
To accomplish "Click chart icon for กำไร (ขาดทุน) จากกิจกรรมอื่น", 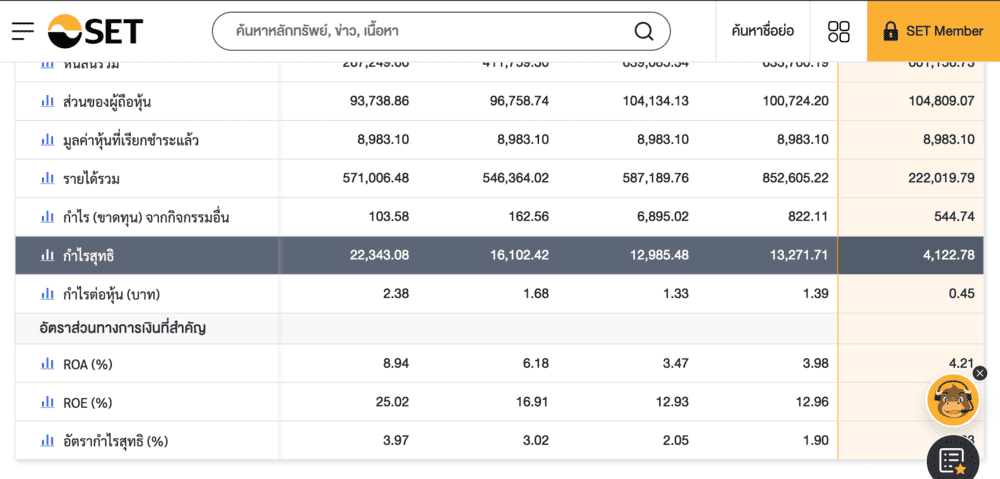I will point(47,217).
